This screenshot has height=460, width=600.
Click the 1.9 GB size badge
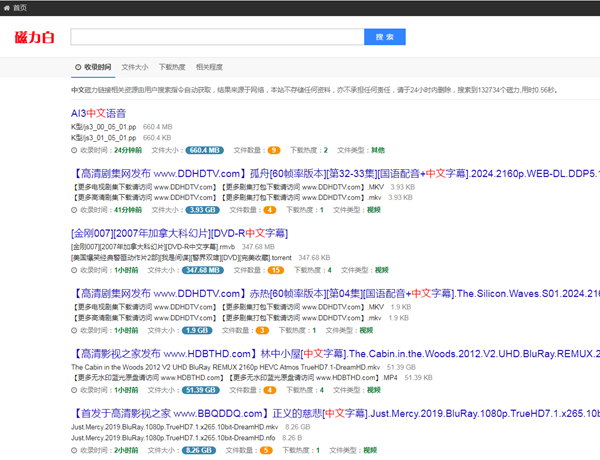click(197, 330)
